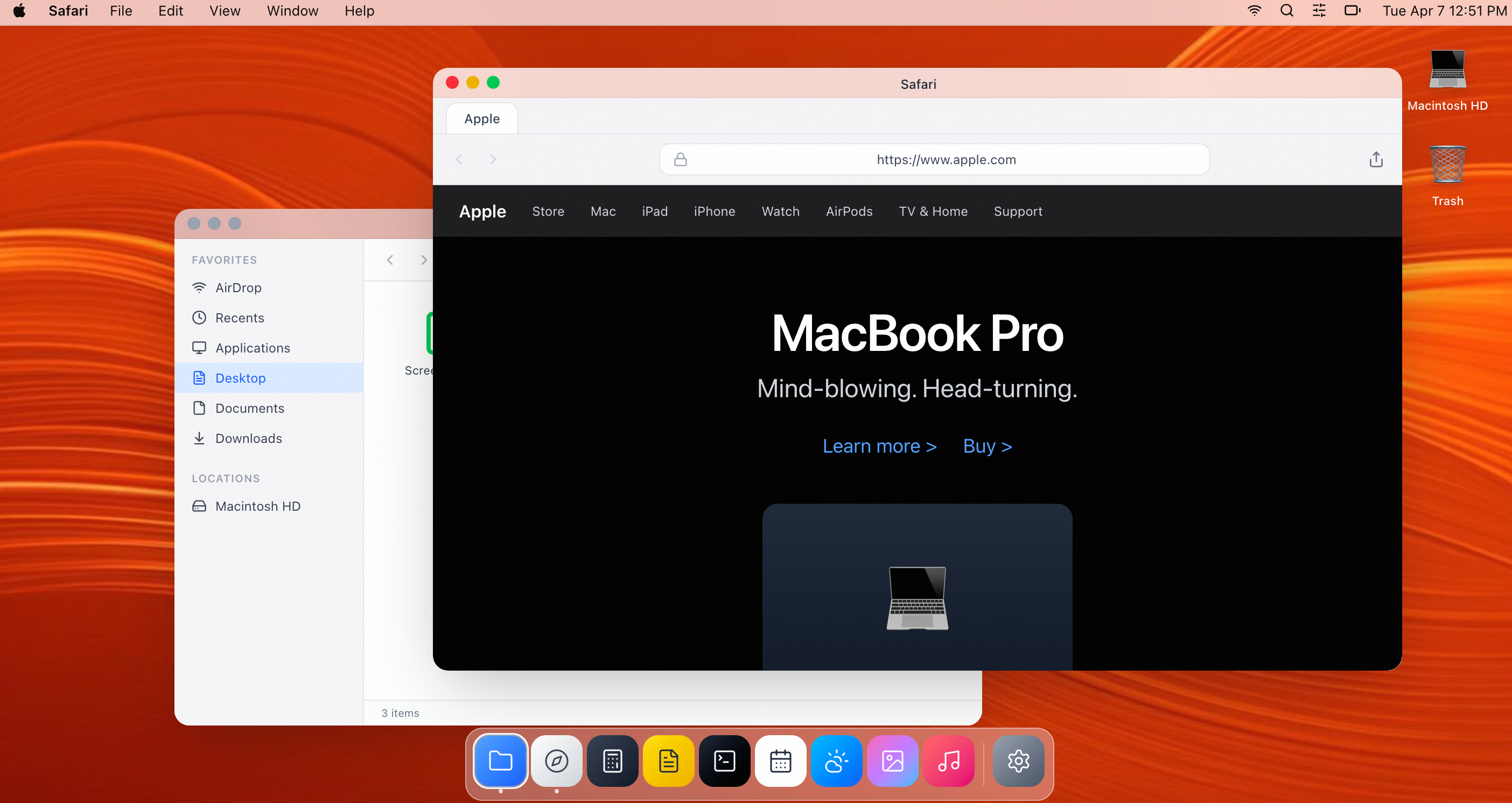The width and height of the screenshot is (1512, 803).
Task: Go to iPad in site navigation
Action: tap(654, 211)
